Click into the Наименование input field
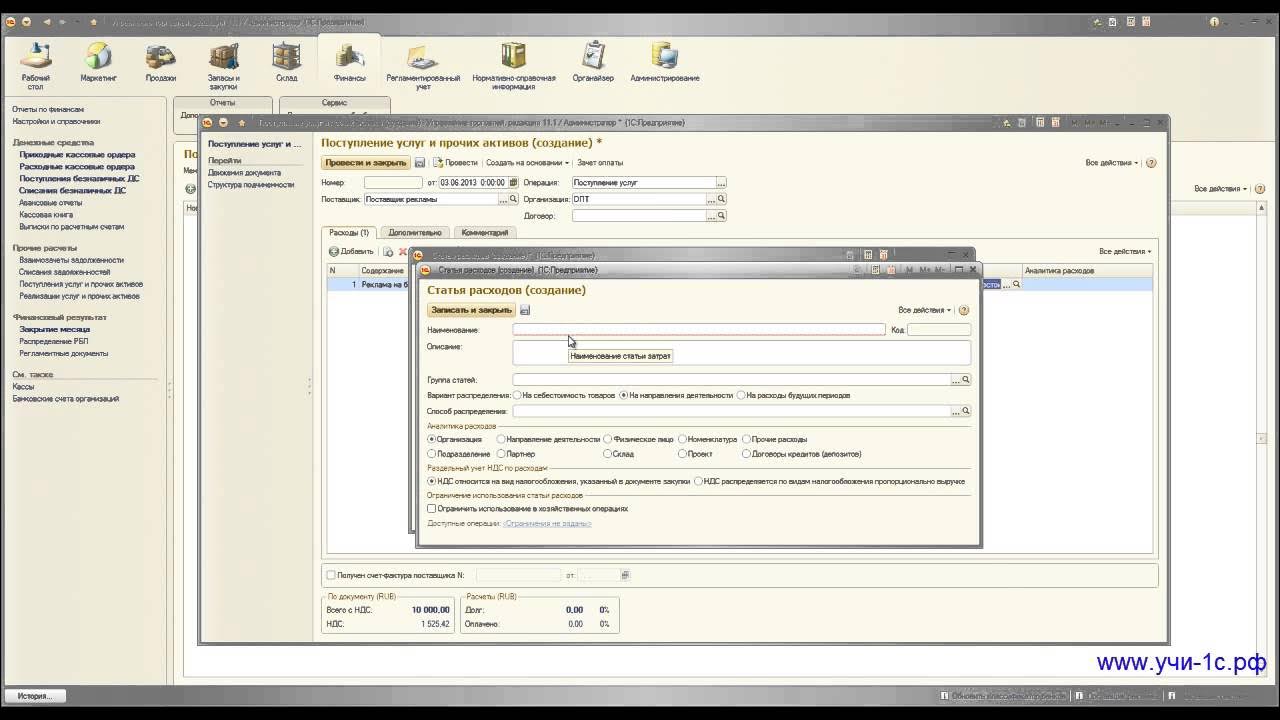The image size is (1280, 720). [x=699, y=329]
